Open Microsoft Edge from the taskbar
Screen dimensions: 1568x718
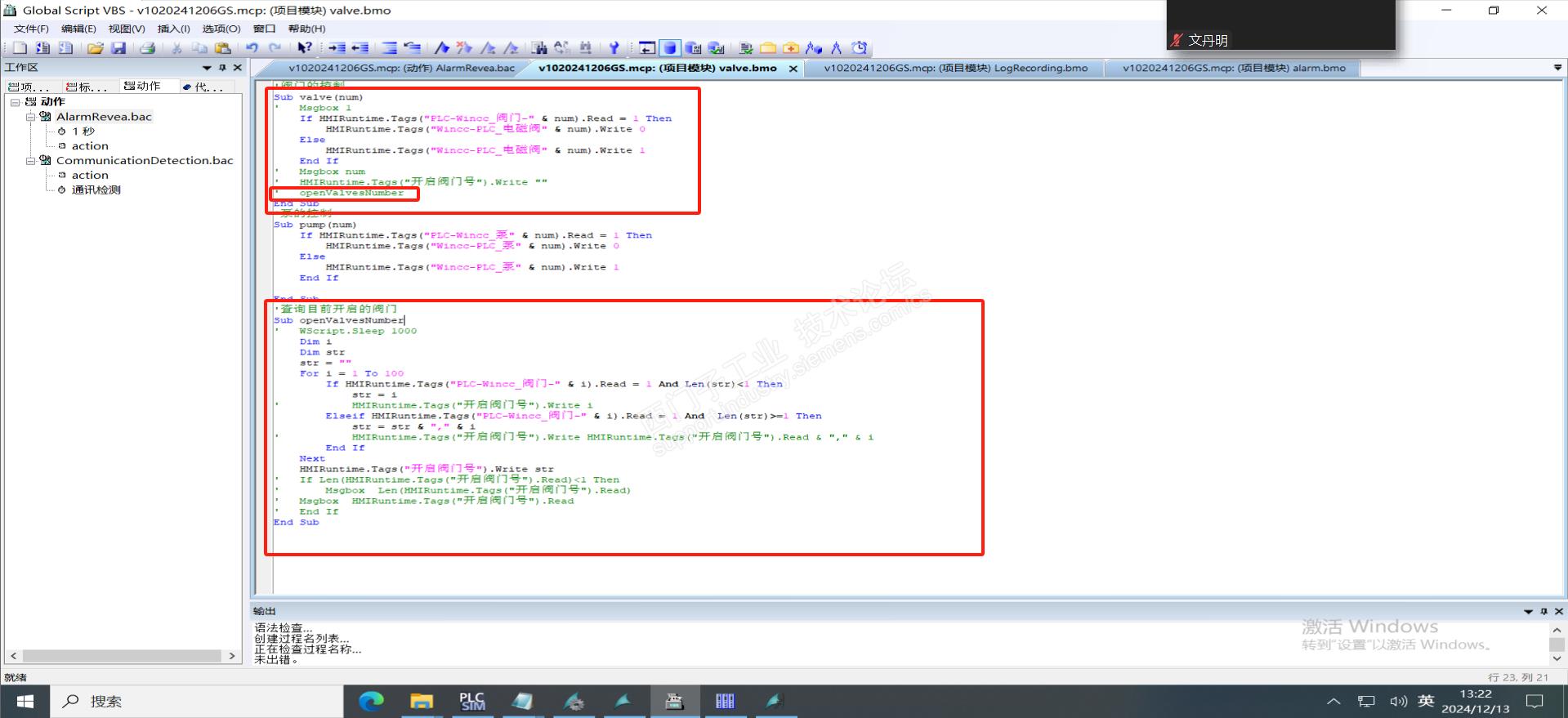coord(371,701)
